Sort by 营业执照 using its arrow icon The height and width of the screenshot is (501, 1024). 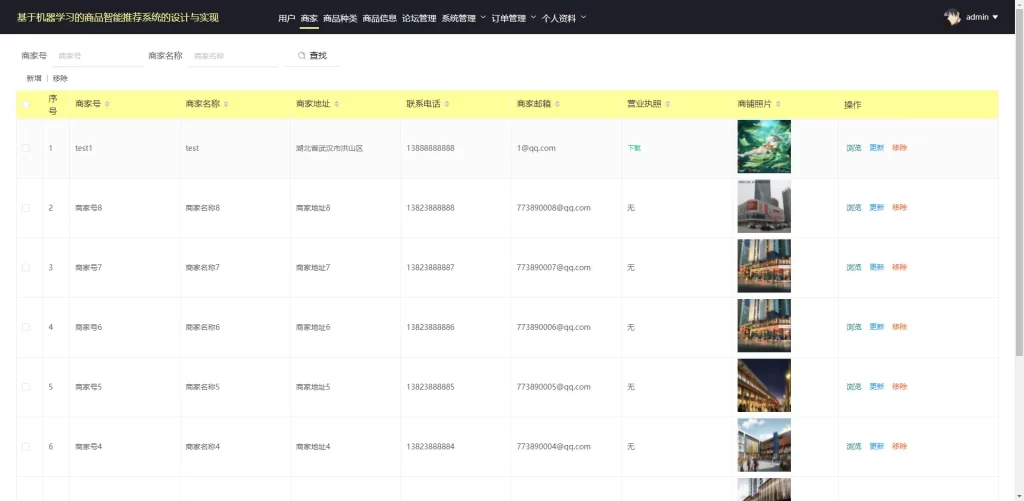[668, 104]
